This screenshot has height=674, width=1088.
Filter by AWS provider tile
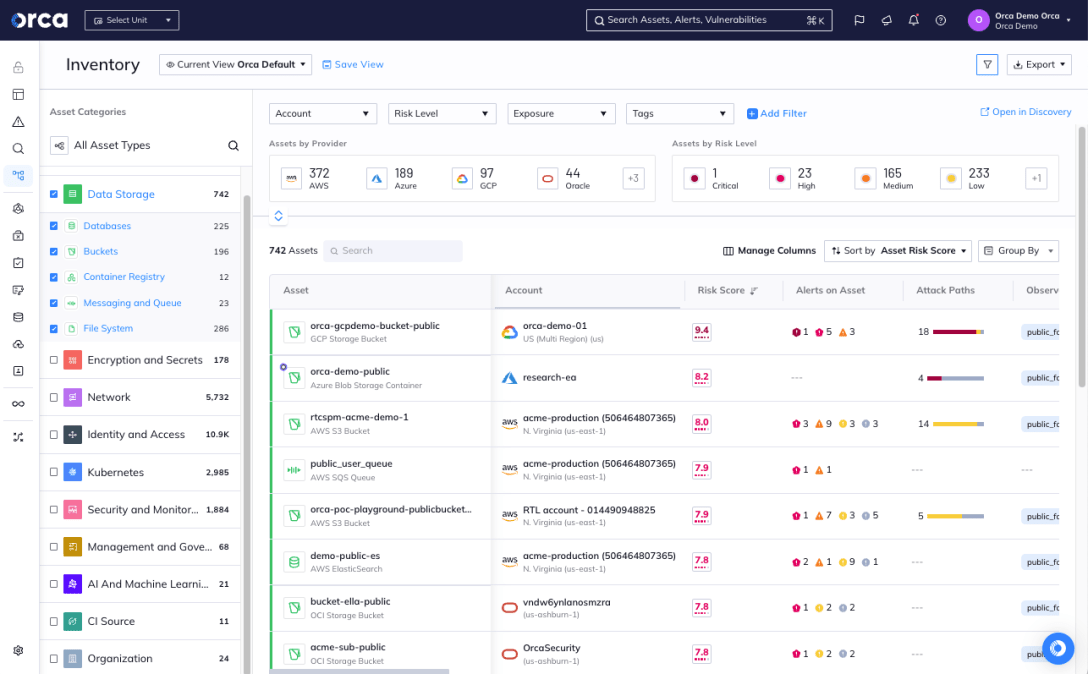point(308,178)
